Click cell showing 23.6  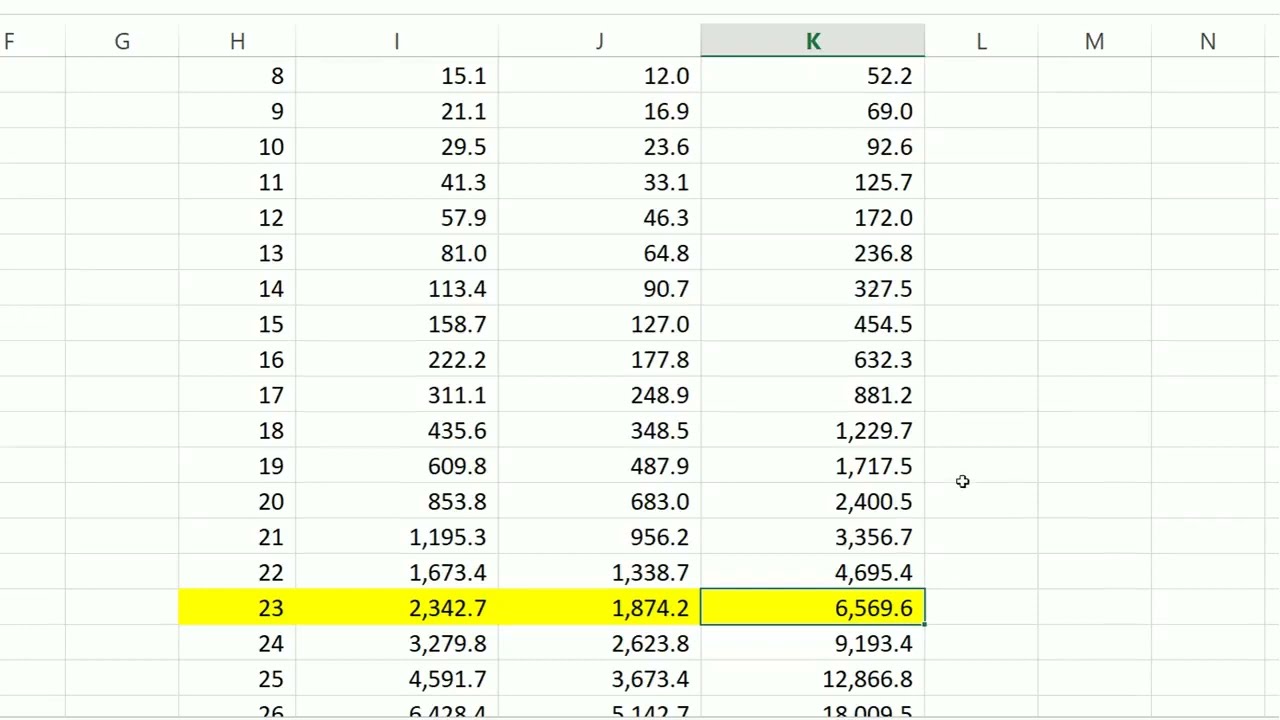(x=599, y=147)
